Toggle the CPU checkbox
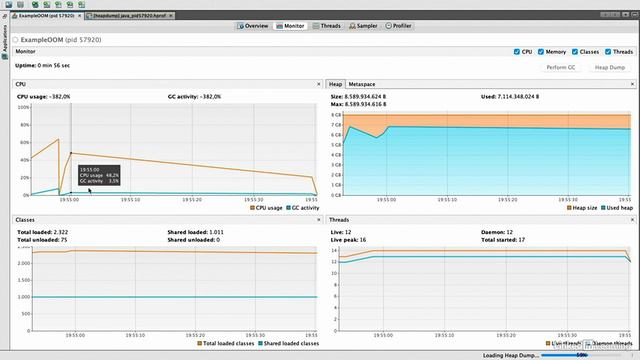The height and width of the screenshot is (360, 640). pos(517,52)
